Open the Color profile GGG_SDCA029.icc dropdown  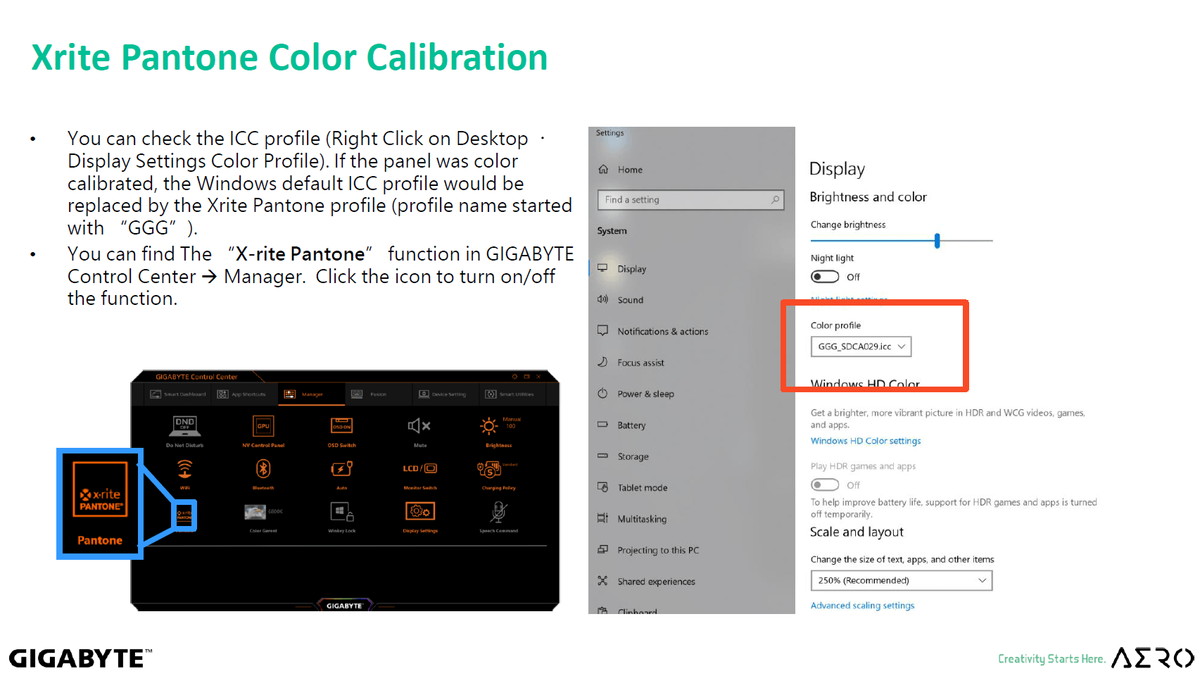tap(861, 346)
